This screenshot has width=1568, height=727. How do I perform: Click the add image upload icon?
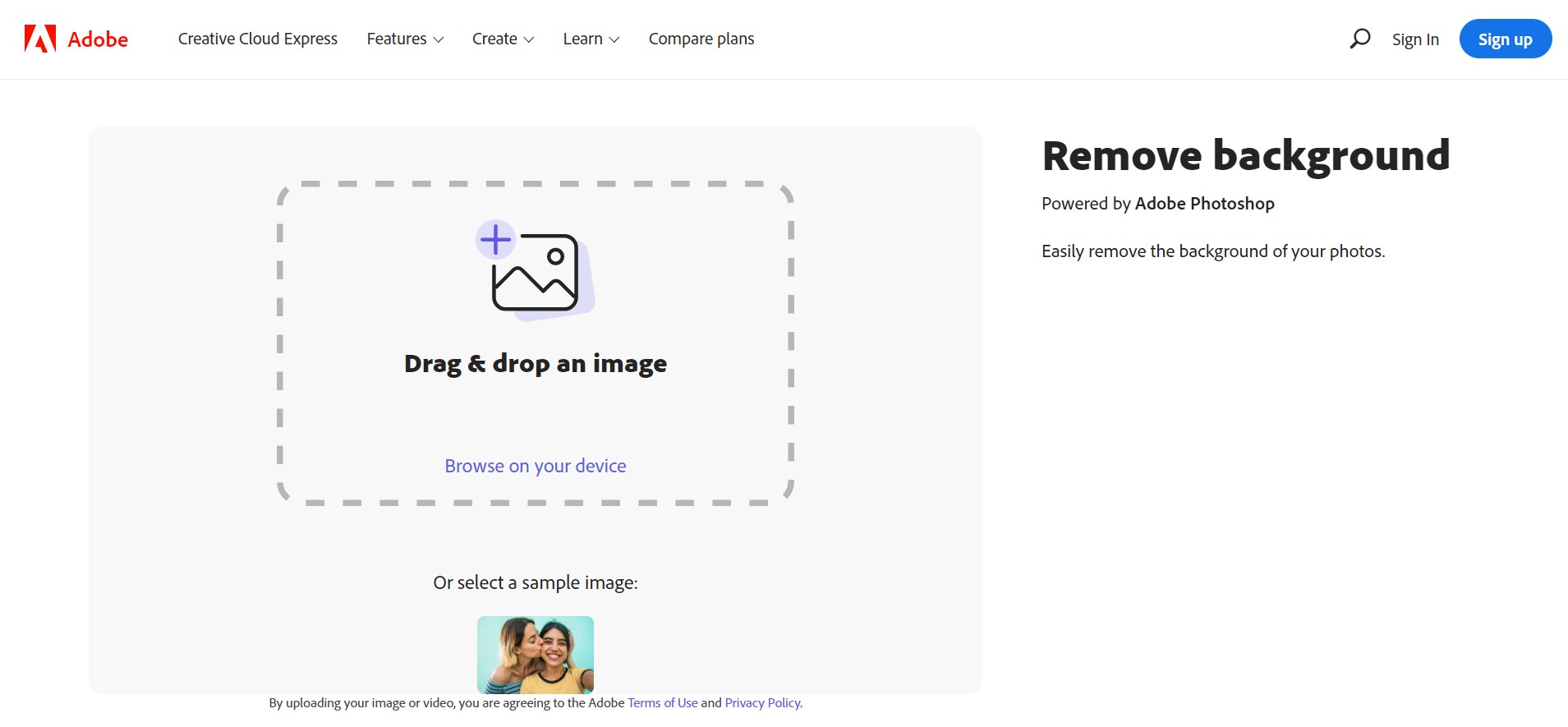point(536,270)
